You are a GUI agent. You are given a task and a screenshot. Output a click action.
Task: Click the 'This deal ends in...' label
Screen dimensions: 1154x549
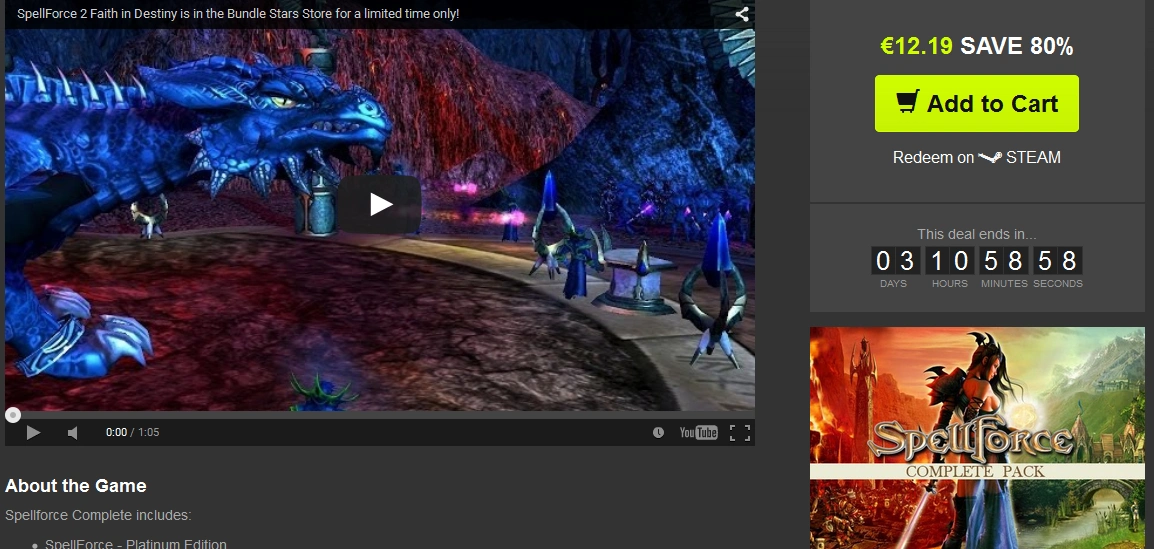coord(977,234)
